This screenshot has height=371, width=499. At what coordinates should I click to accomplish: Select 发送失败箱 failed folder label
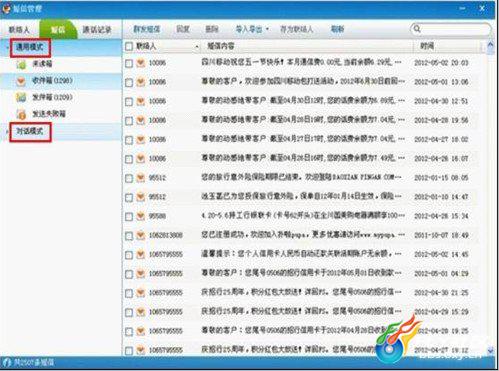point(49,114)
